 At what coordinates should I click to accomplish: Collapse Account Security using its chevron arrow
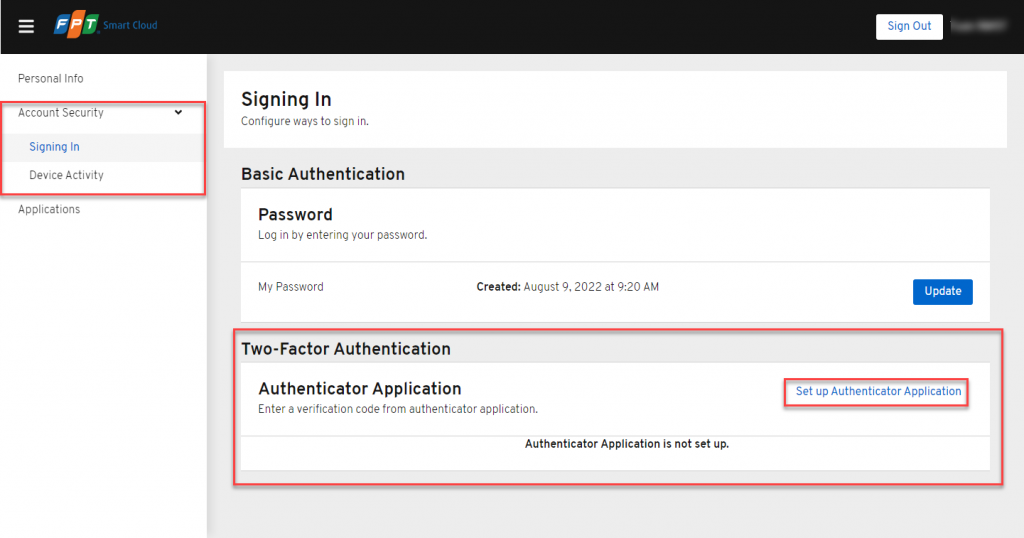tap(178, 112)
